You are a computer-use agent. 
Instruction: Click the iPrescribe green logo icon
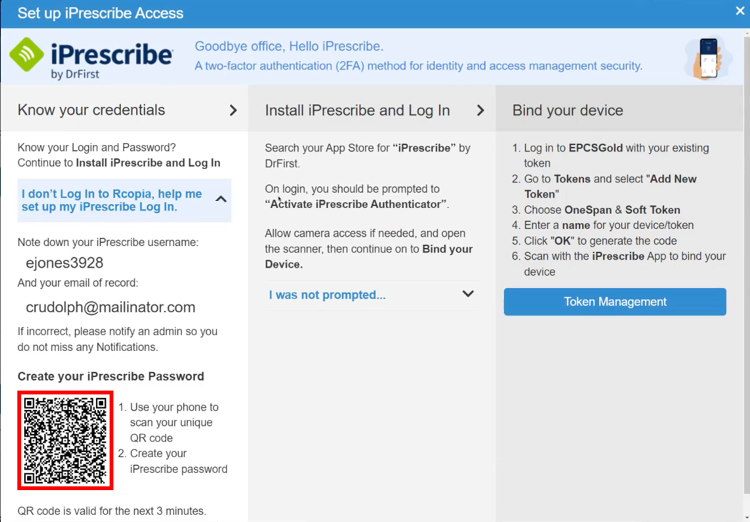coord(27,54)
